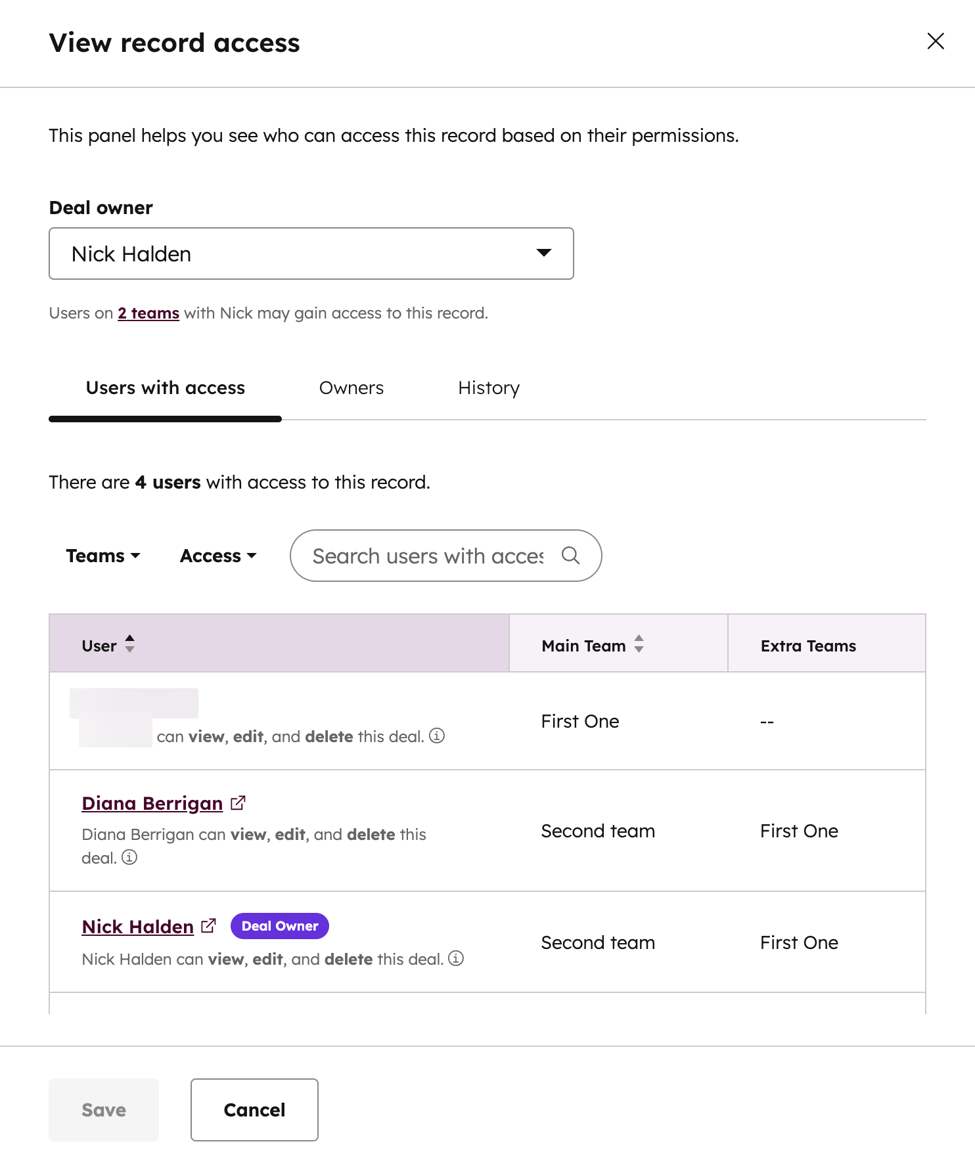This screenshot has width=975, height=1169.
Task: Click the Deal Owner badge beside Nick Halden
Action: click(279, 925)
